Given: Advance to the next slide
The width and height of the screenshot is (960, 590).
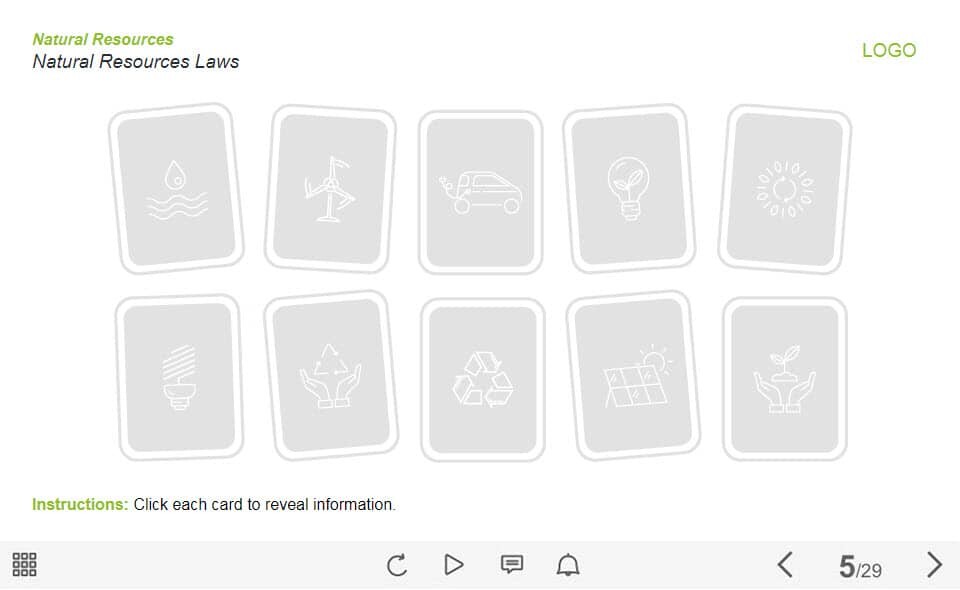Looking at the screenshot, I should click(x=934, y=564).
